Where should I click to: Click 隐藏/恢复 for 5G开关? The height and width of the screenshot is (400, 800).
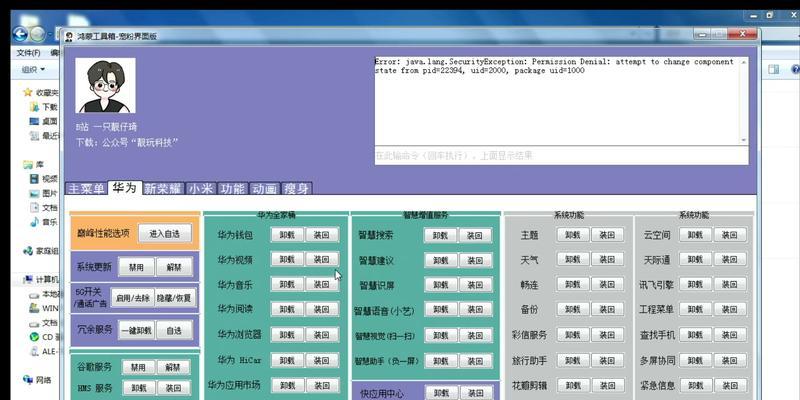(x=174, y=298)
